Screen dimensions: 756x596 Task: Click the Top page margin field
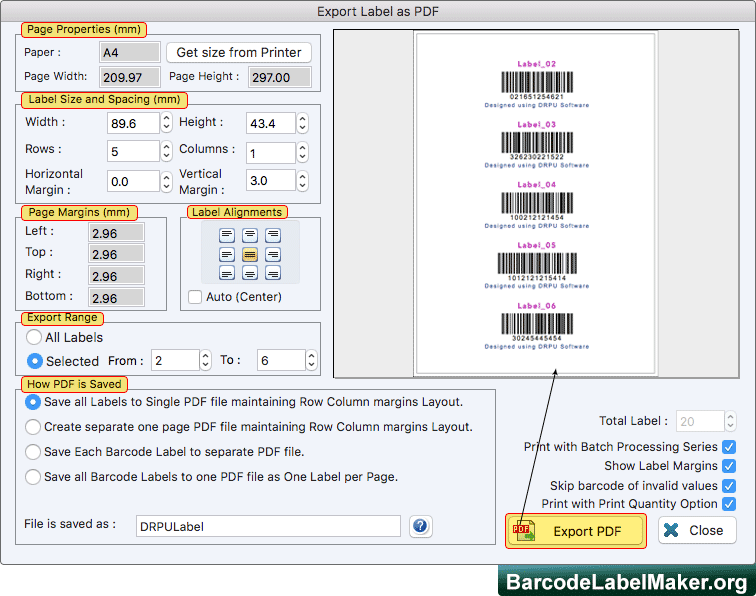[116, 254]
